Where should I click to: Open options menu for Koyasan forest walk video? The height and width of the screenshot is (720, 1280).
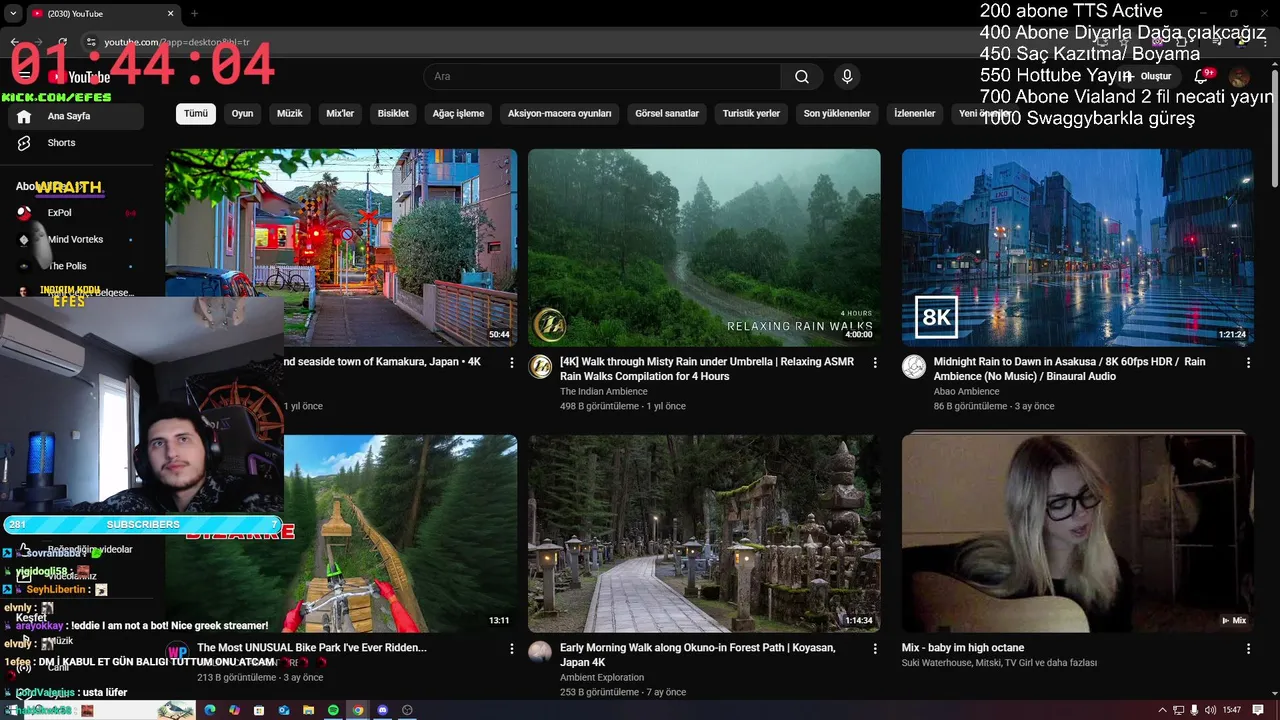[x=875, y=649]
